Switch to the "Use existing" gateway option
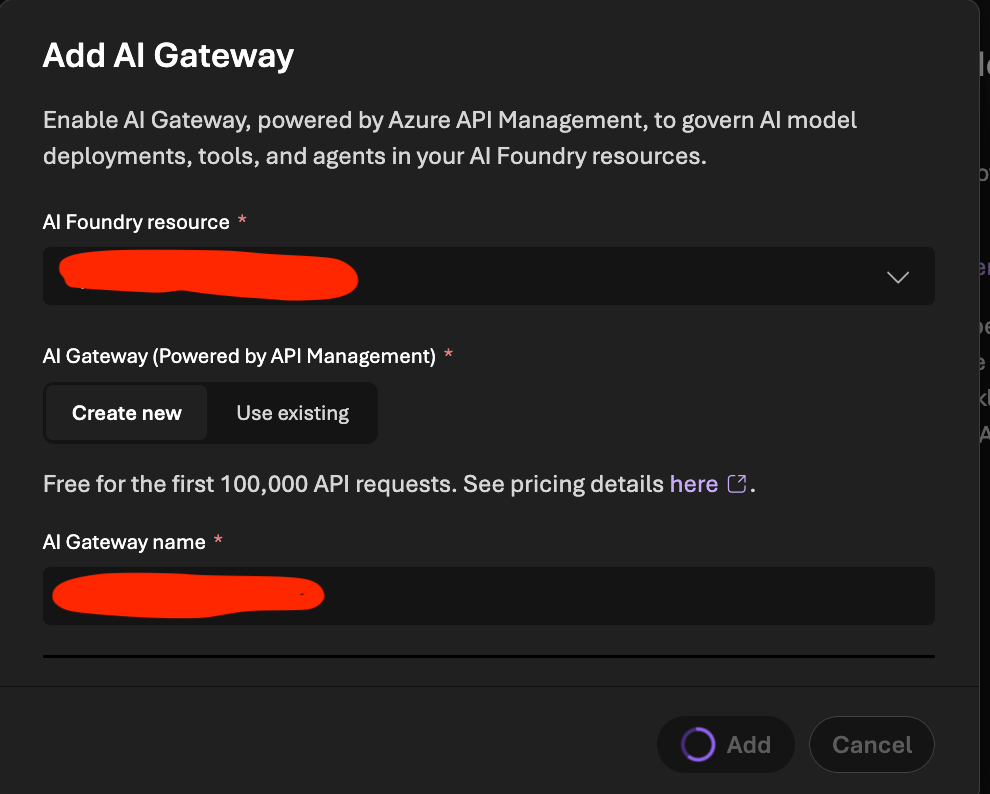The image size is (990, 794). pyautogui.click(x=292, y=413)
